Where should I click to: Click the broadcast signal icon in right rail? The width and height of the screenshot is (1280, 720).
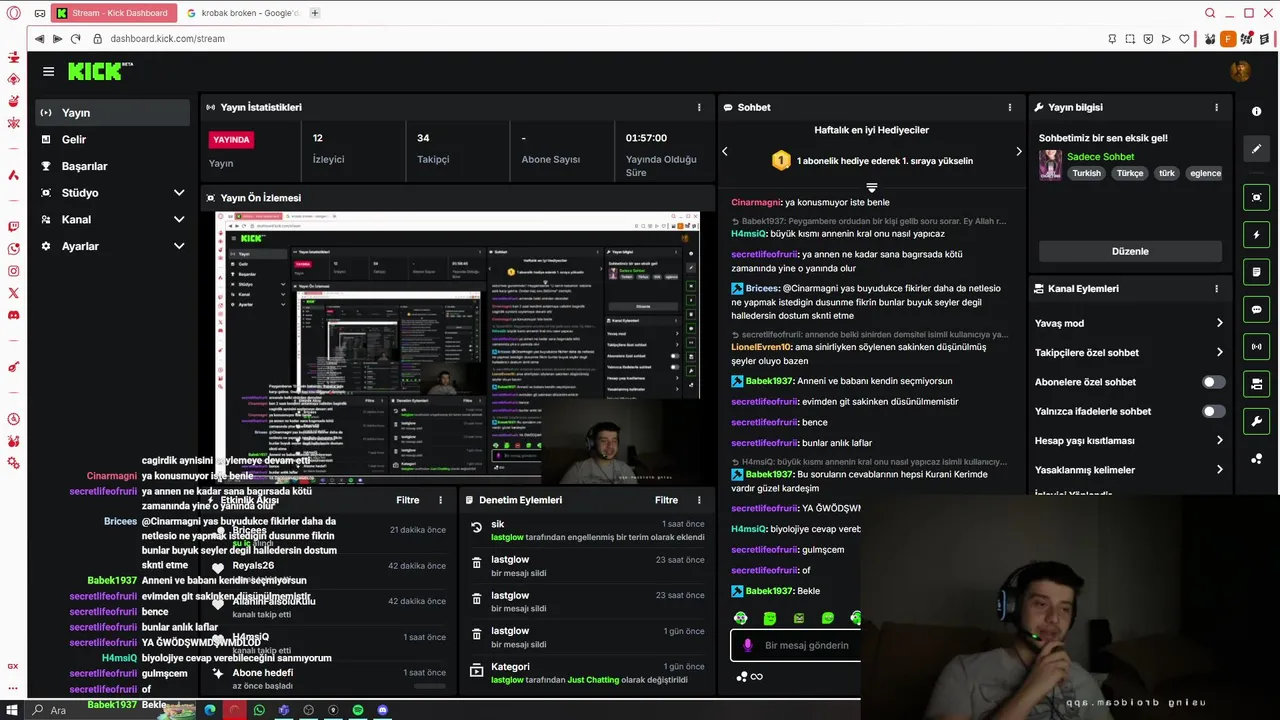tap(1257, 347)
